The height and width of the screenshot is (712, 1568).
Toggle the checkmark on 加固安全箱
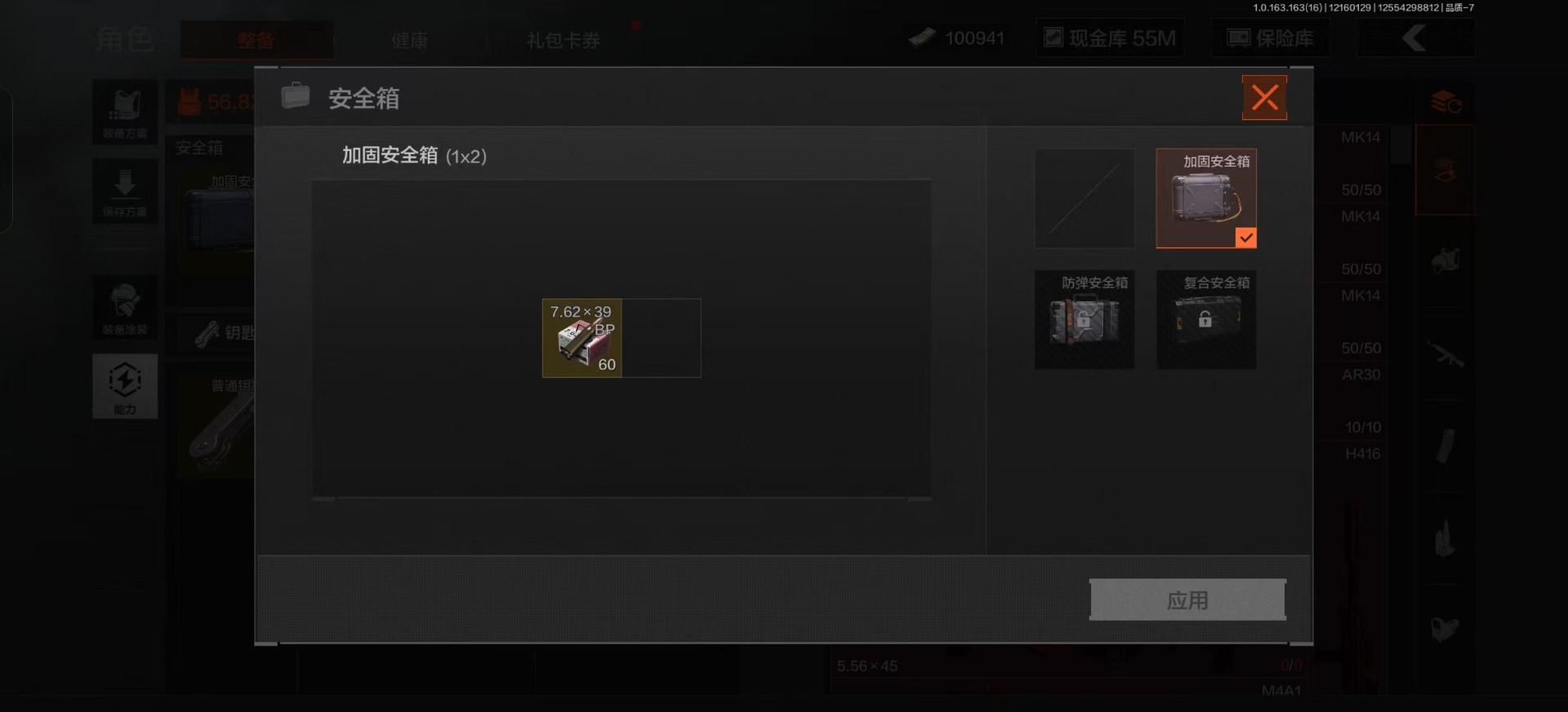[x=1245, y=238]
